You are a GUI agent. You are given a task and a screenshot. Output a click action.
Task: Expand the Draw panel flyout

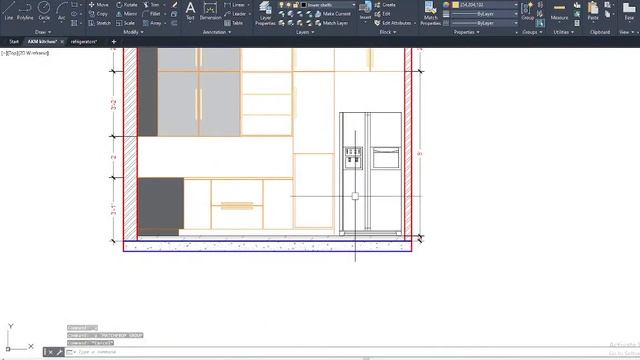(x=43, y=32)
